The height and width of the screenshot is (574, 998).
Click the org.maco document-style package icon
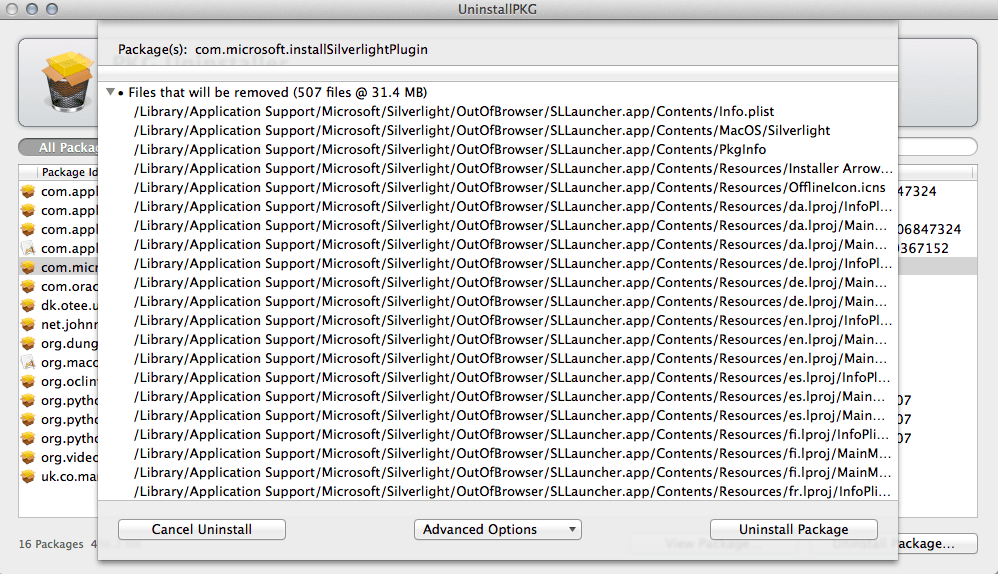pyautogui.click(x=28, y=363)
